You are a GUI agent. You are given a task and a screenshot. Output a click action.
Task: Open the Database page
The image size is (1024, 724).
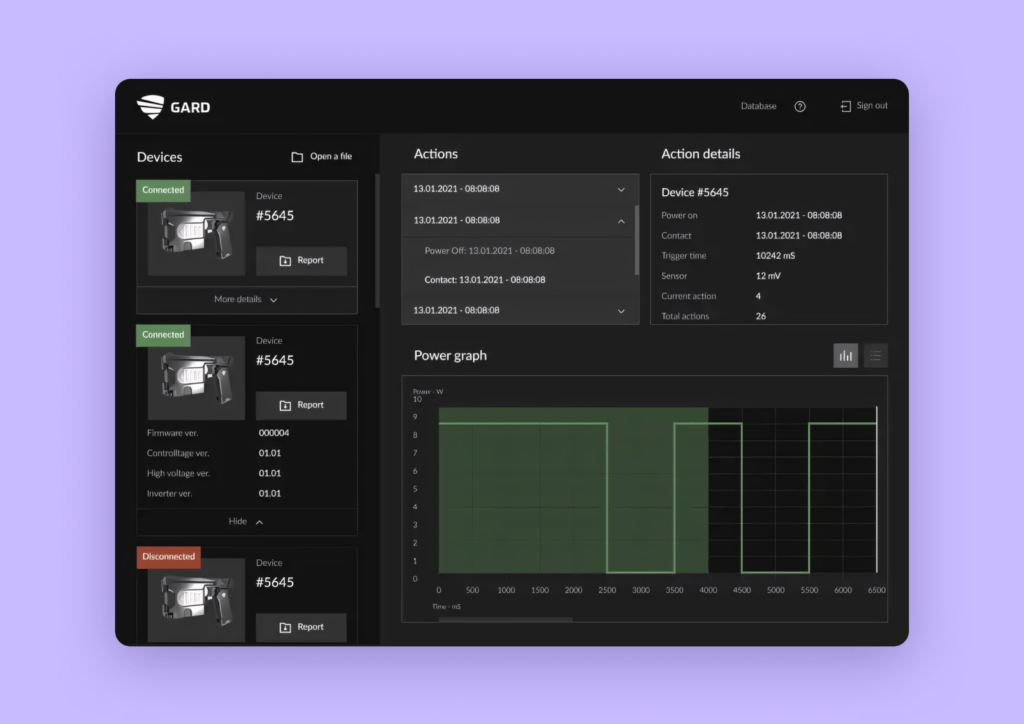(758, 105)
